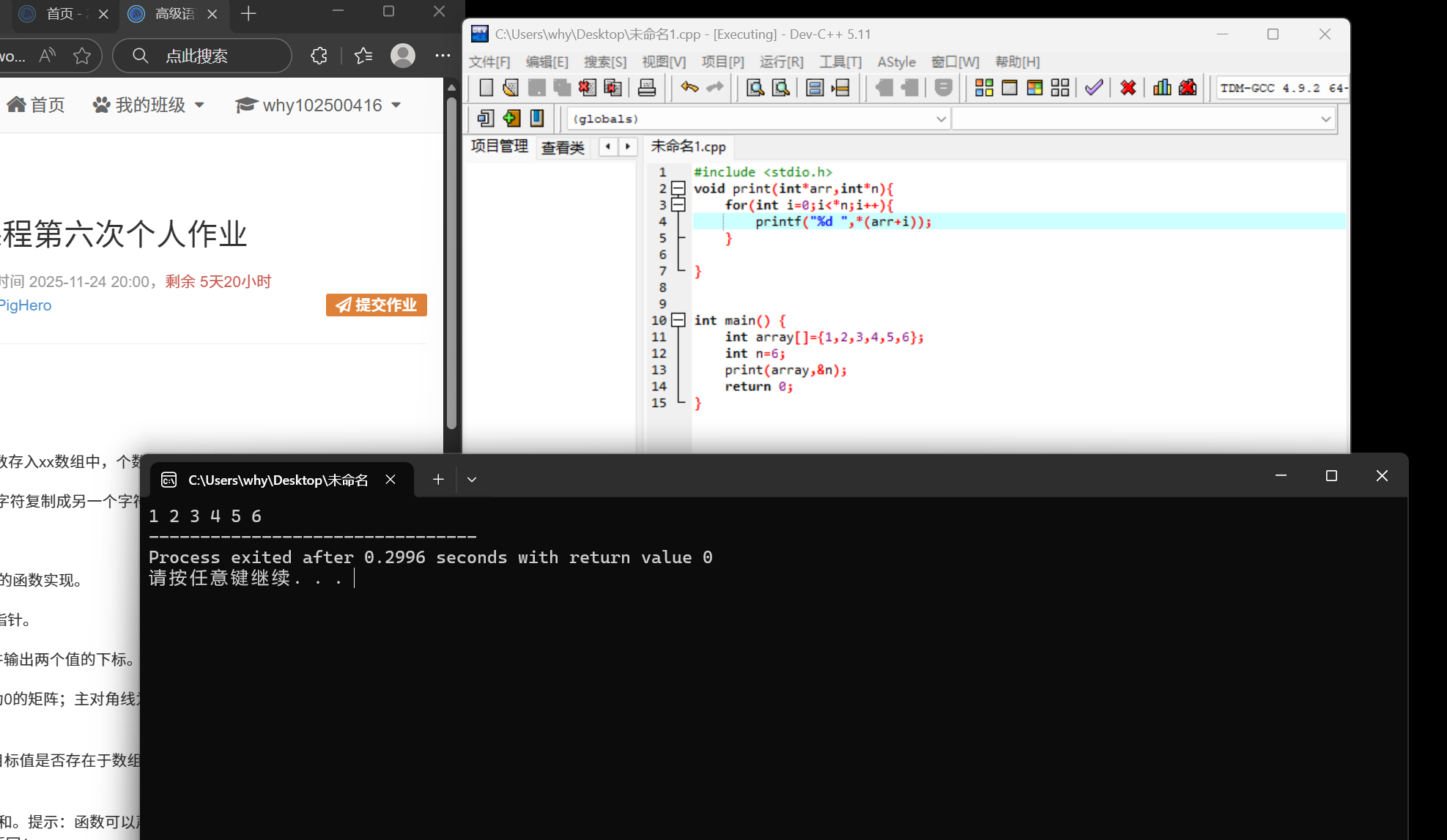Viewport: 1447px width, 840px height.
Task: Collapse the main function fold at line 10
Action: pyautogui.click(x=678, y=320)
